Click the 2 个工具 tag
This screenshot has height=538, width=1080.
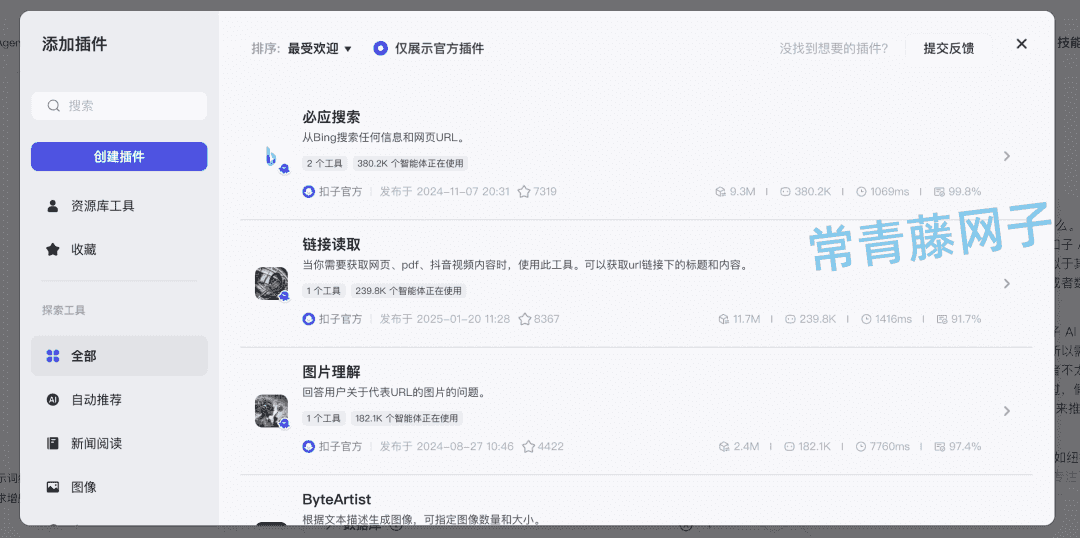click(x=326, y=163)
